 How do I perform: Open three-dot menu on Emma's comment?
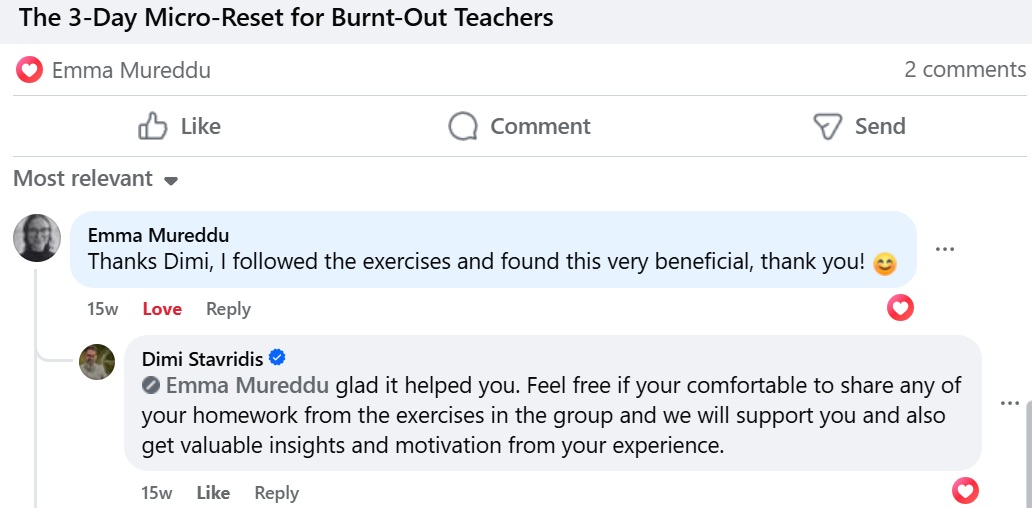pos(944,249)
